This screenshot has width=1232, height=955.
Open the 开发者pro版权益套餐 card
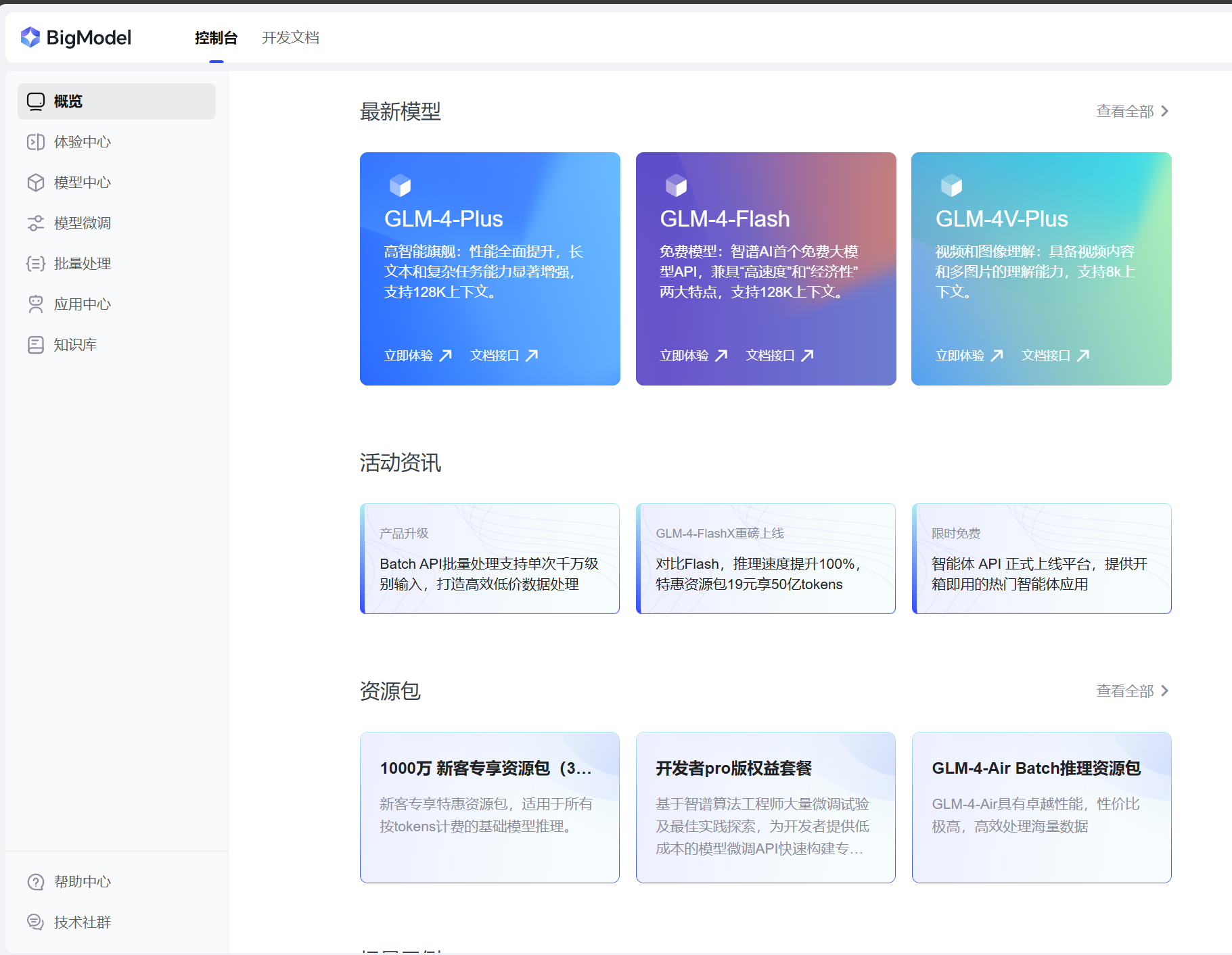[766, 808]
